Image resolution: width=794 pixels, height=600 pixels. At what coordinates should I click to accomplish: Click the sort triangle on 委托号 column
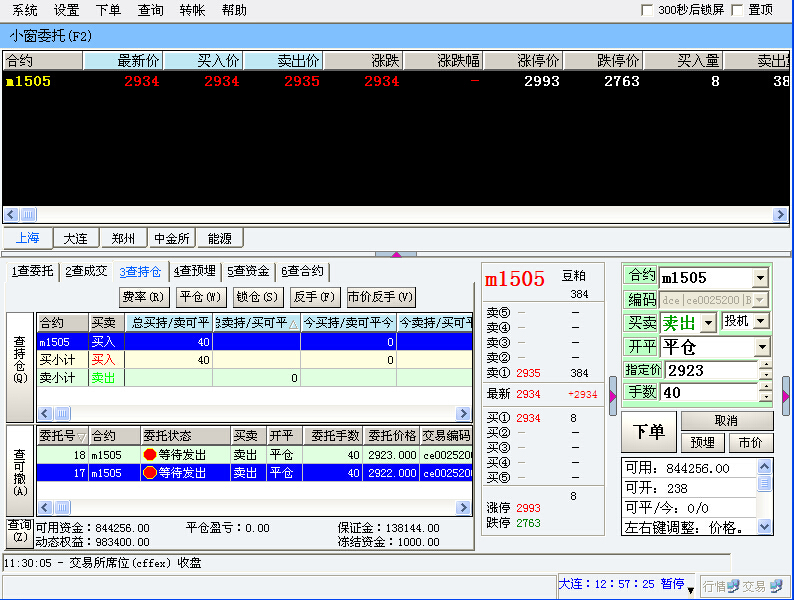(x=79, y=436)
